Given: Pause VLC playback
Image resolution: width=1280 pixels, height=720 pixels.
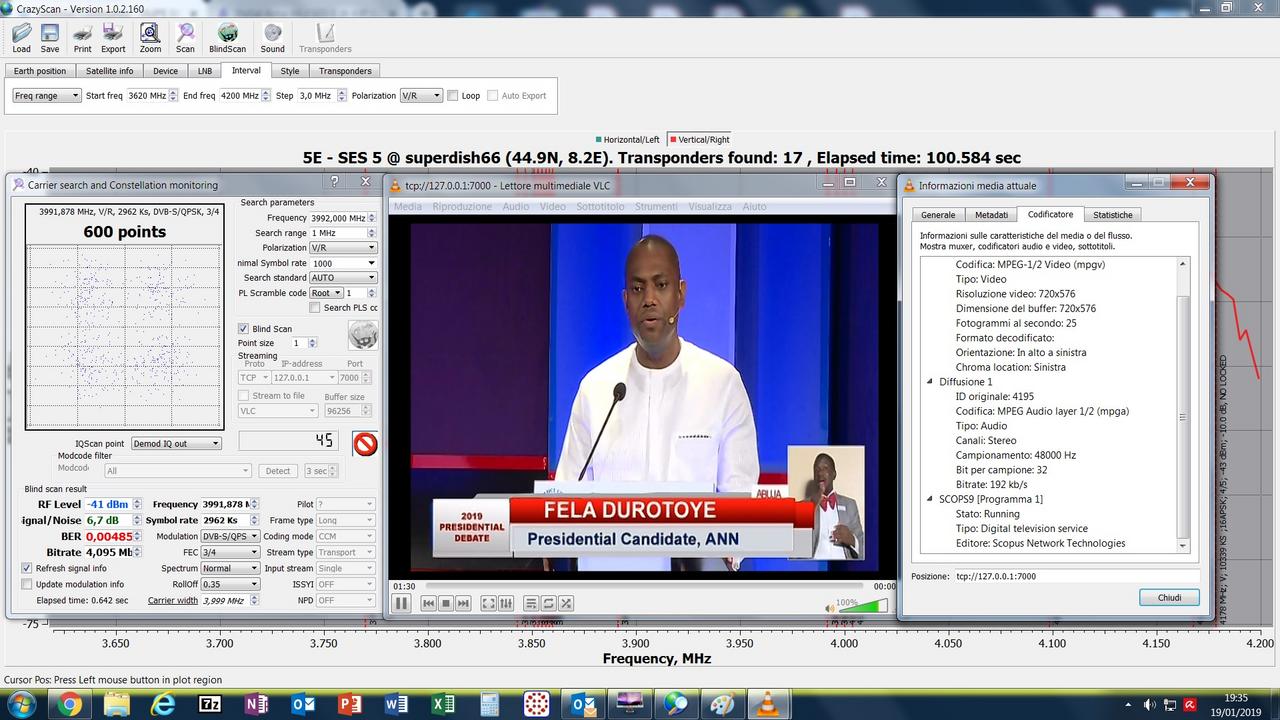Looking at the screenshot, I should [401, 603].
